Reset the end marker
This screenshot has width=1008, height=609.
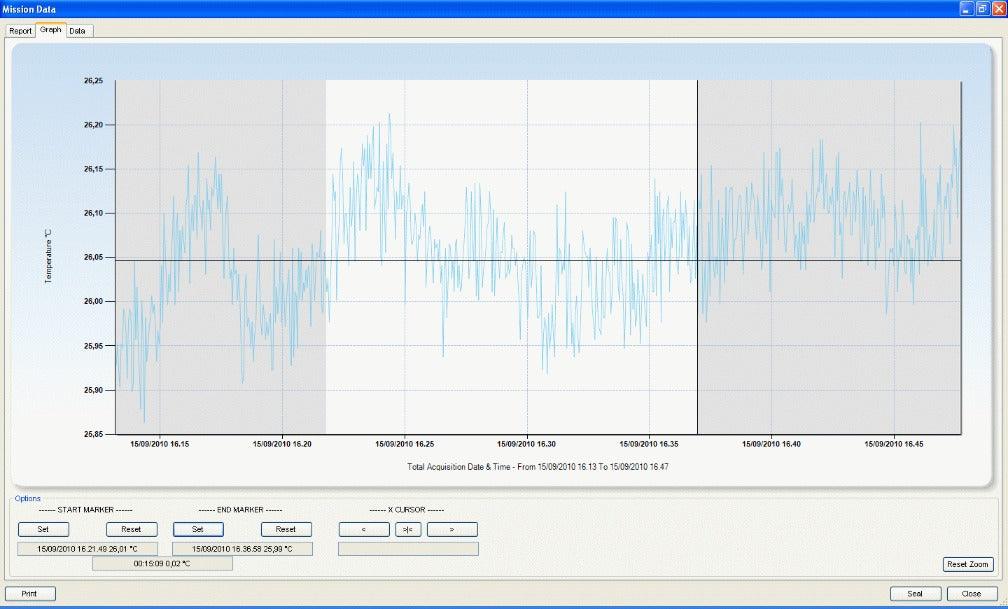click(286, 529)
